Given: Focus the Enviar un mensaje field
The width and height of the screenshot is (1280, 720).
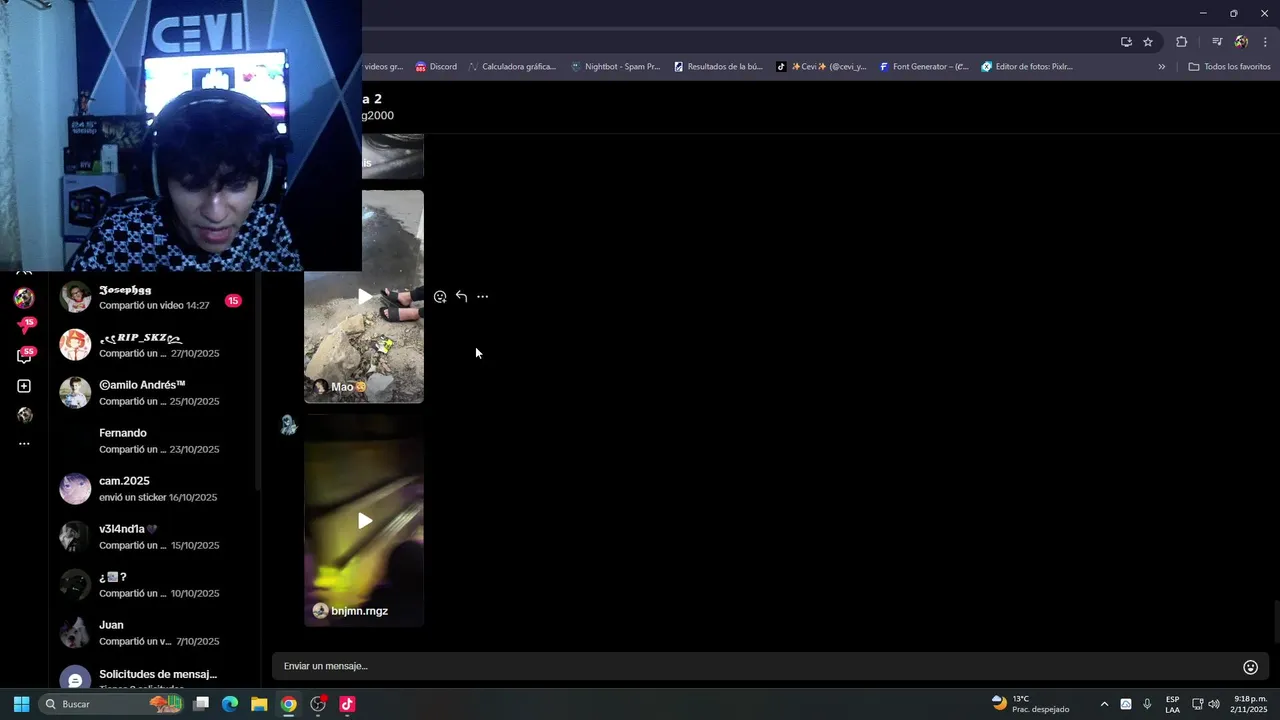Looking at the screenshot, I should point(755,666).
